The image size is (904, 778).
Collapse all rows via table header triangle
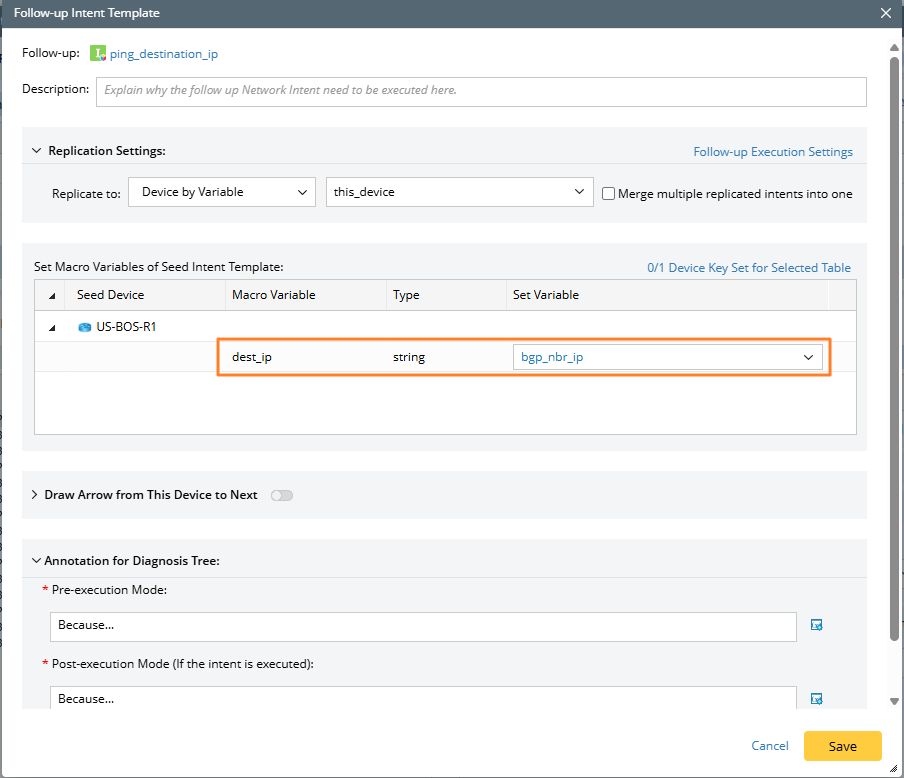tap(50, 295)
